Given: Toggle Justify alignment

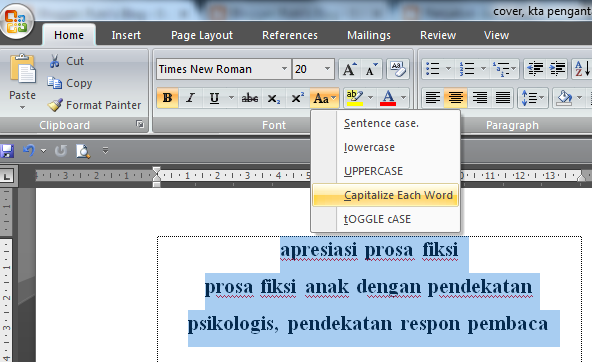Looking at the screenshot, I should (x=503, y=99).
